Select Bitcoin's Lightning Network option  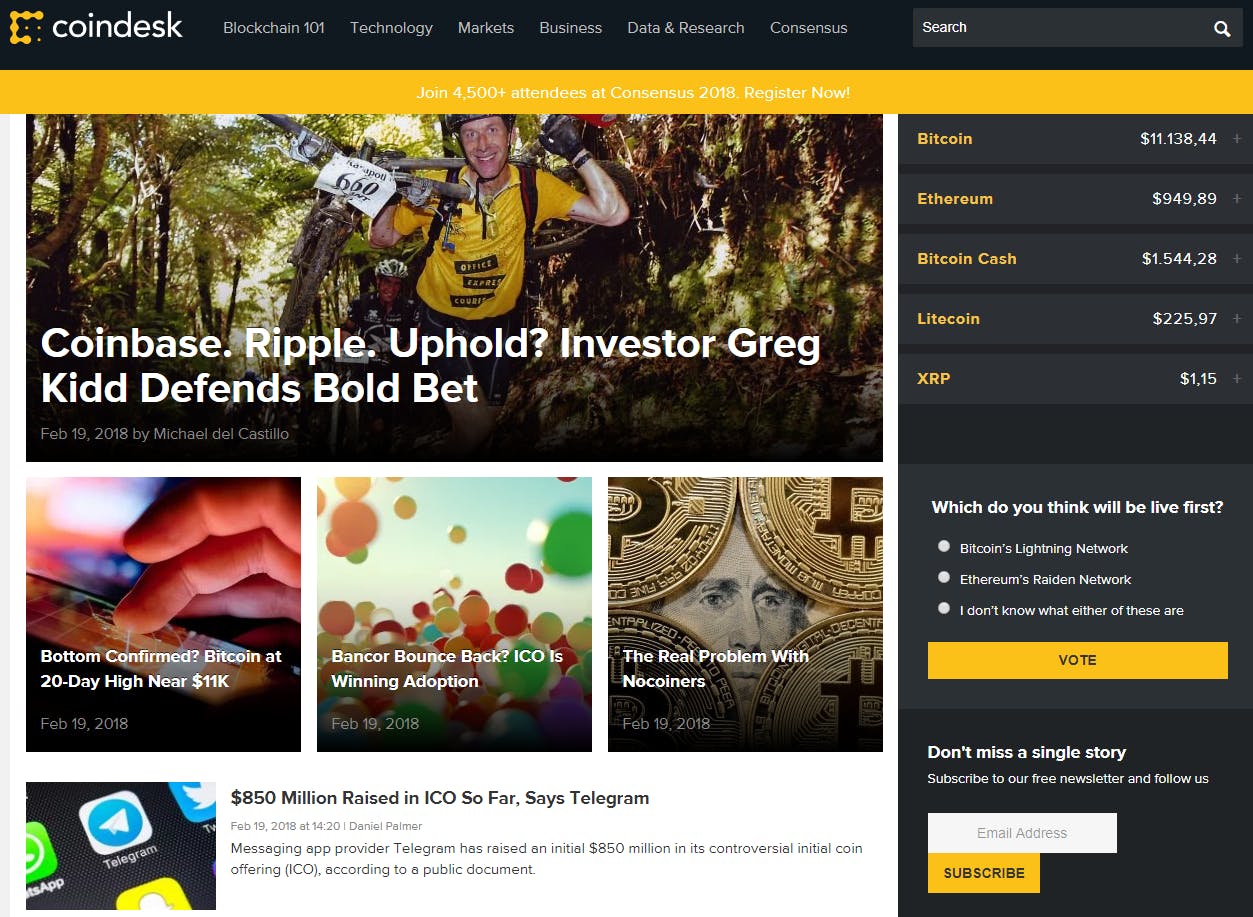pyautogui.click(x=944, y=546)
